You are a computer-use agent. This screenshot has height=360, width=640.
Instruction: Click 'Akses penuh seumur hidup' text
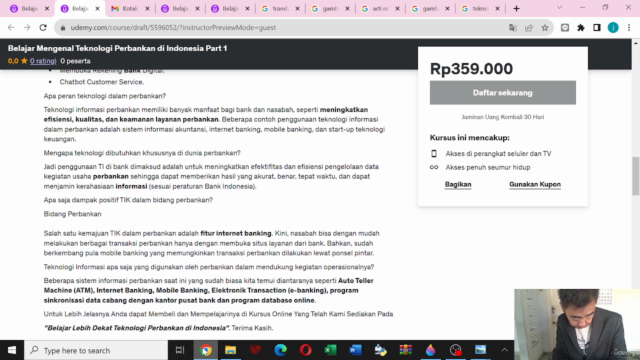point(488,167)
